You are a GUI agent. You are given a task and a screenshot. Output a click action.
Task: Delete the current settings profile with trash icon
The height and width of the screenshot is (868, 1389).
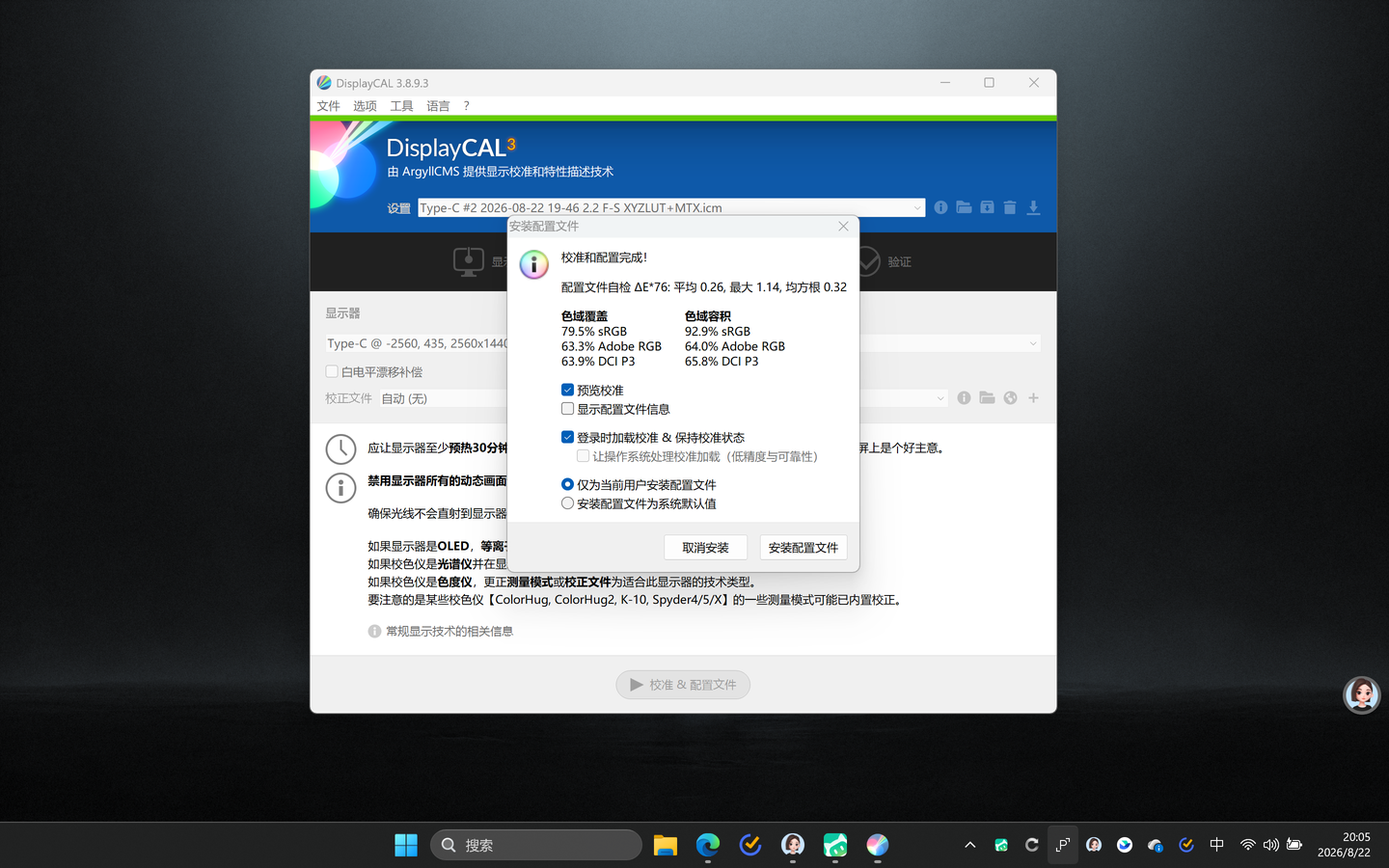click(x=1010, y=207)
